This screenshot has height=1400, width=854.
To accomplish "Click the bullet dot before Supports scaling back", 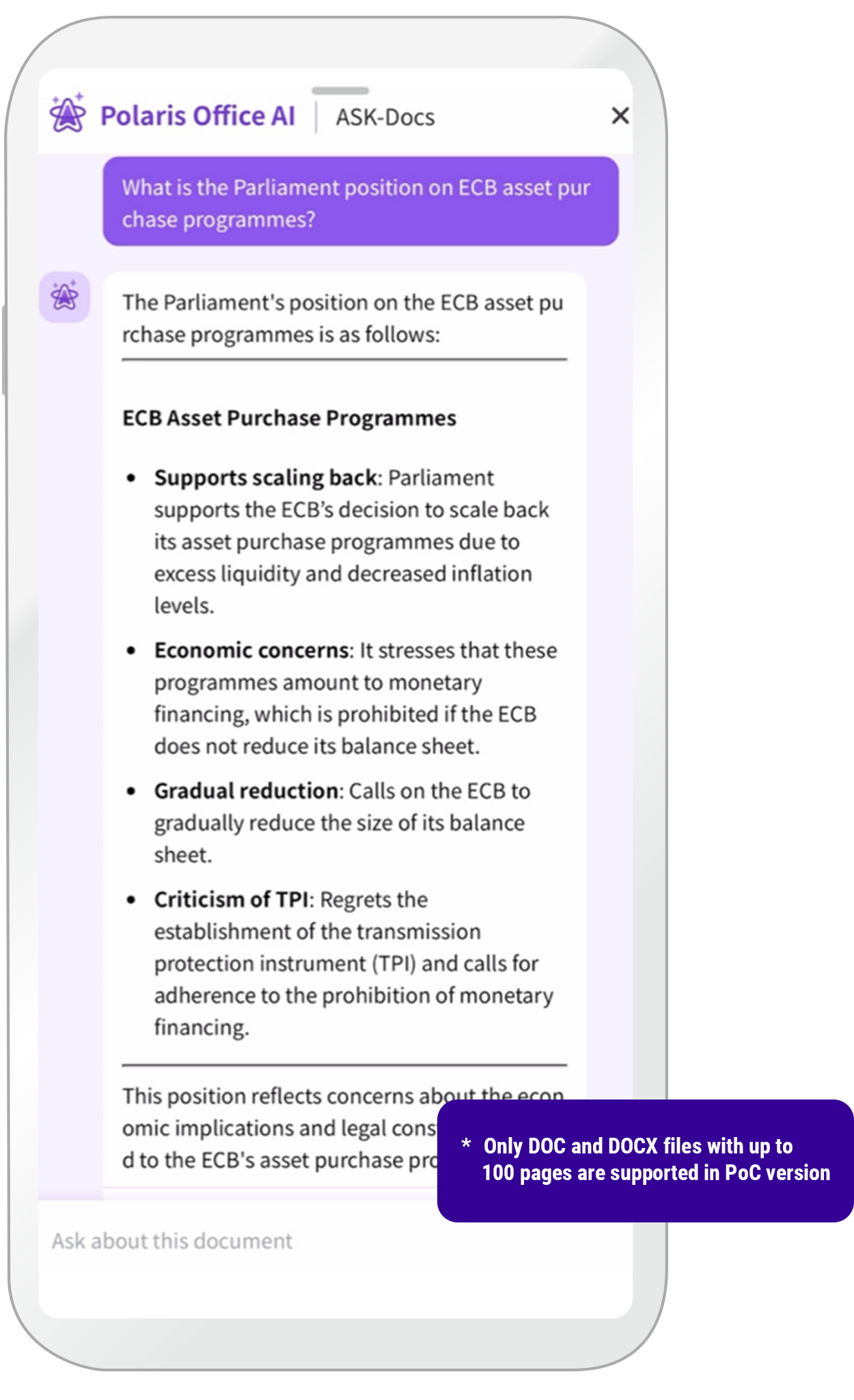I will (x=131, y=478).
